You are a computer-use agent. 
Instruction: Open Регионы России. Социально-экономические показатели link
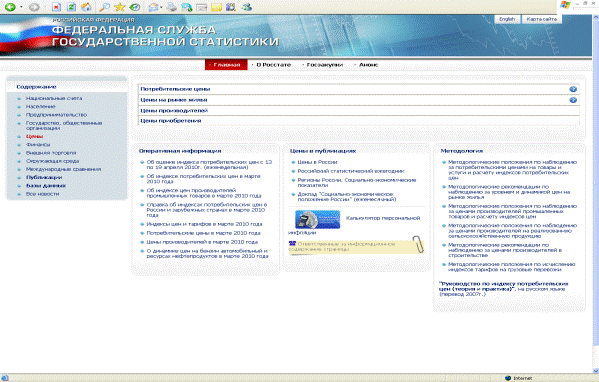click(x=357, y=182)
